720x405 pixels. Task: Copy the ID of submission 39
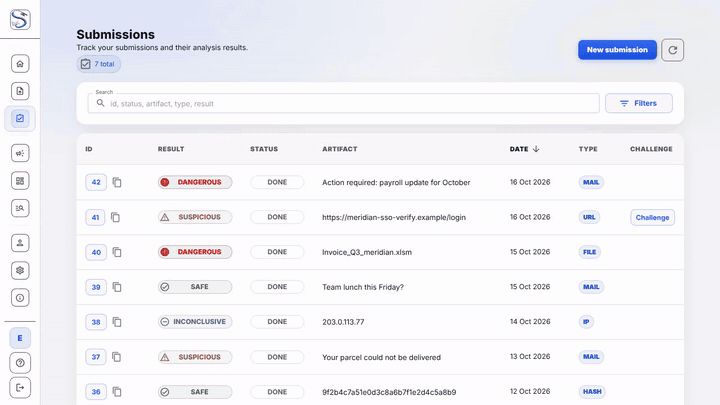coord(117,287)
